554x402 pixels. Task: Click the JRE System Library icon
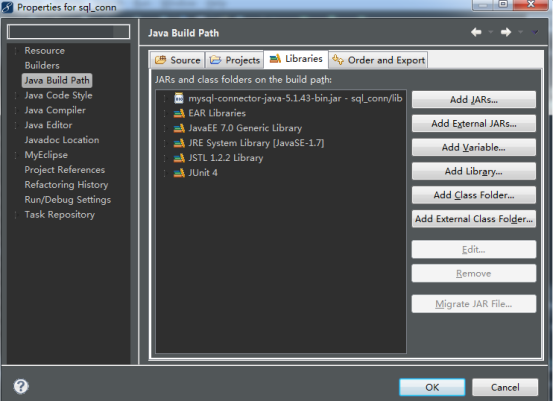click(x=179, y=143)
